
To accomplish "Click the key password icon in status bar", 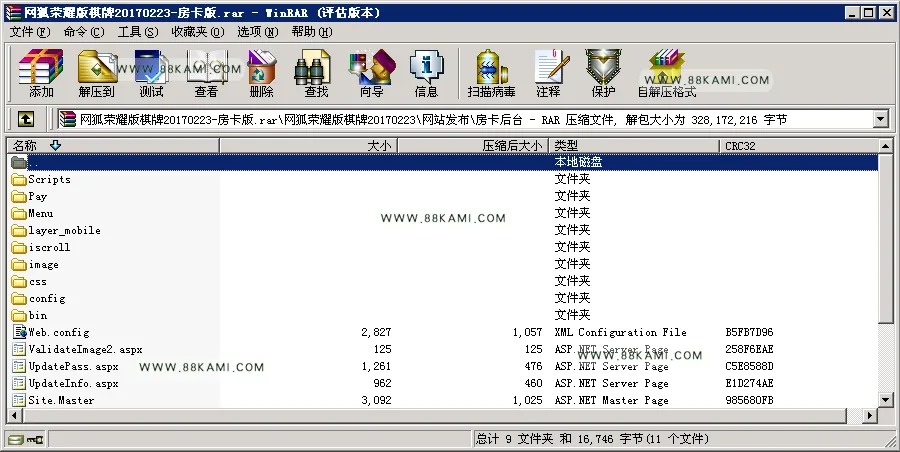I will 35,440.
